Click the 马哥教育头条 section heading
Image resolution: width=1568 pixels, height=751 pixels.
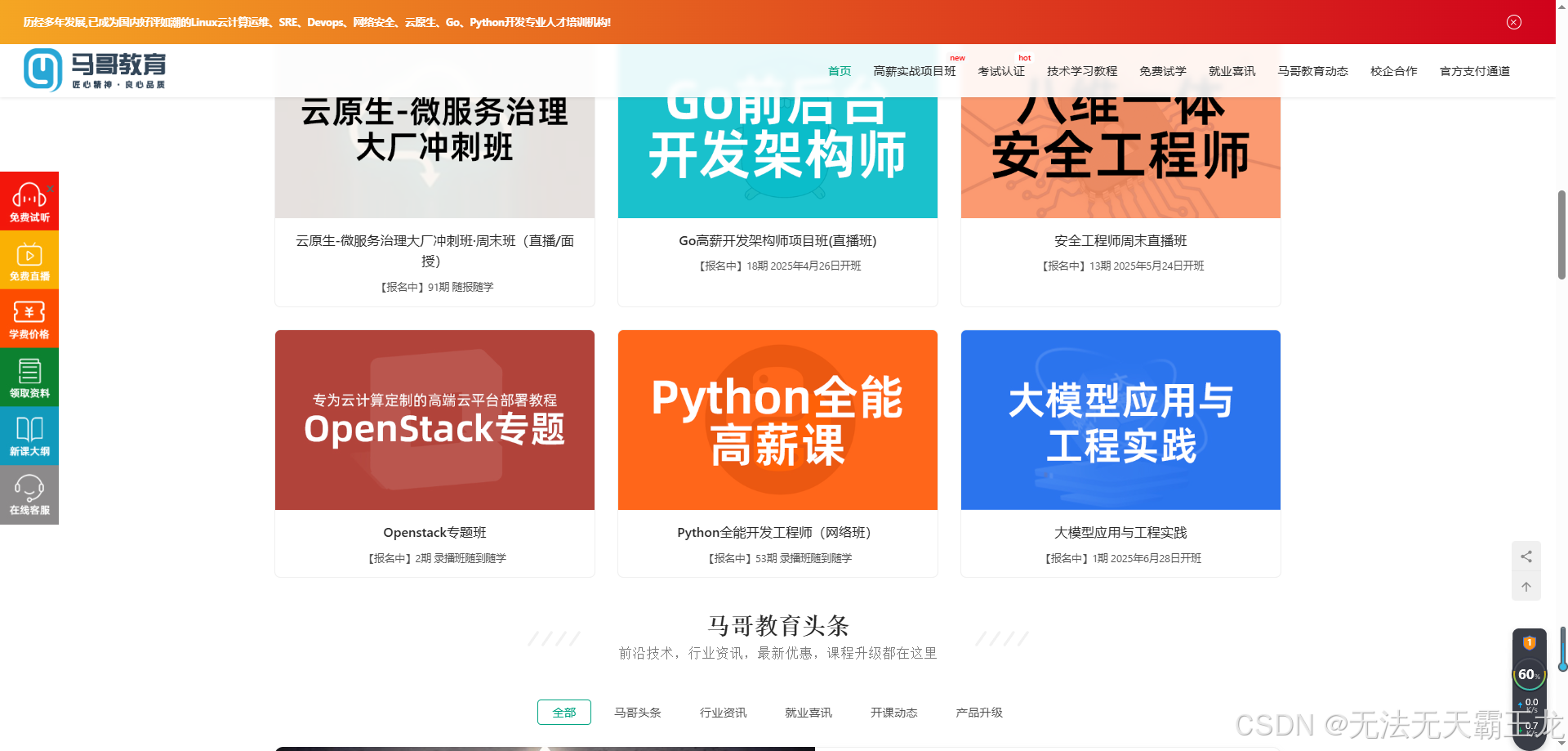point(777,626)
